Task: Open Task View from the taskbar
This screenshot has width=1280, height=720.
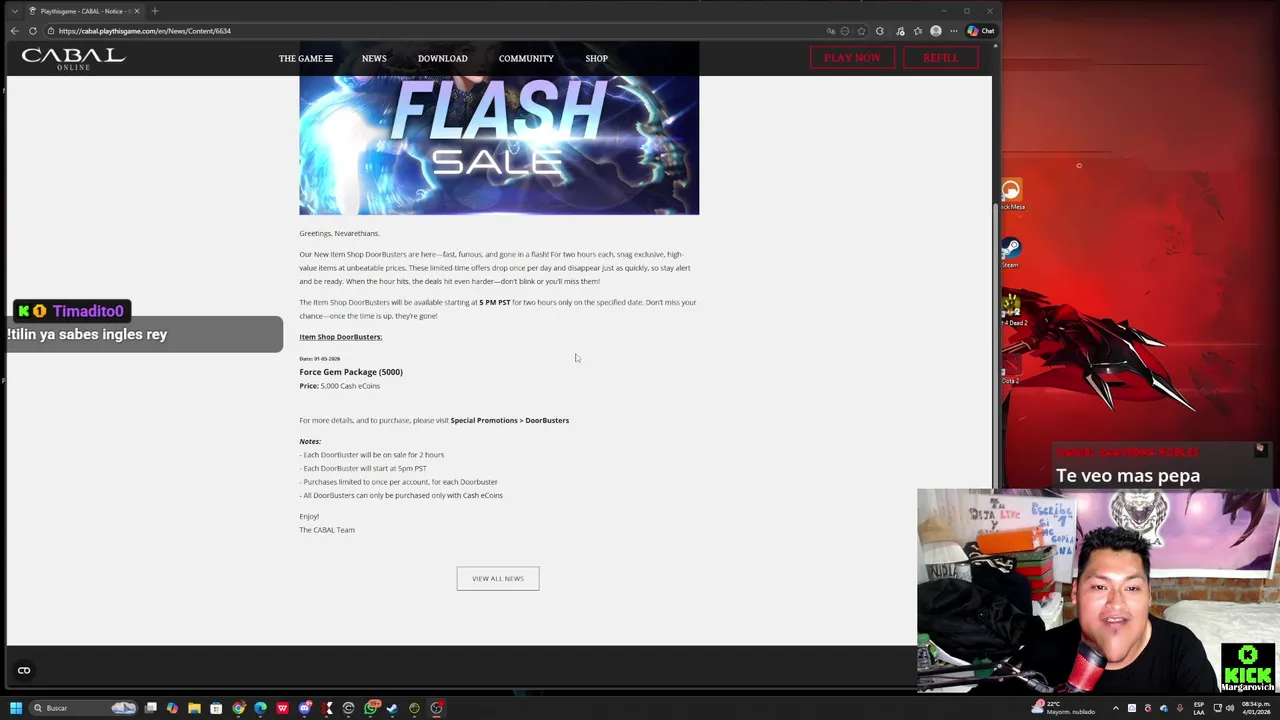Action: [x=151, y=708]
